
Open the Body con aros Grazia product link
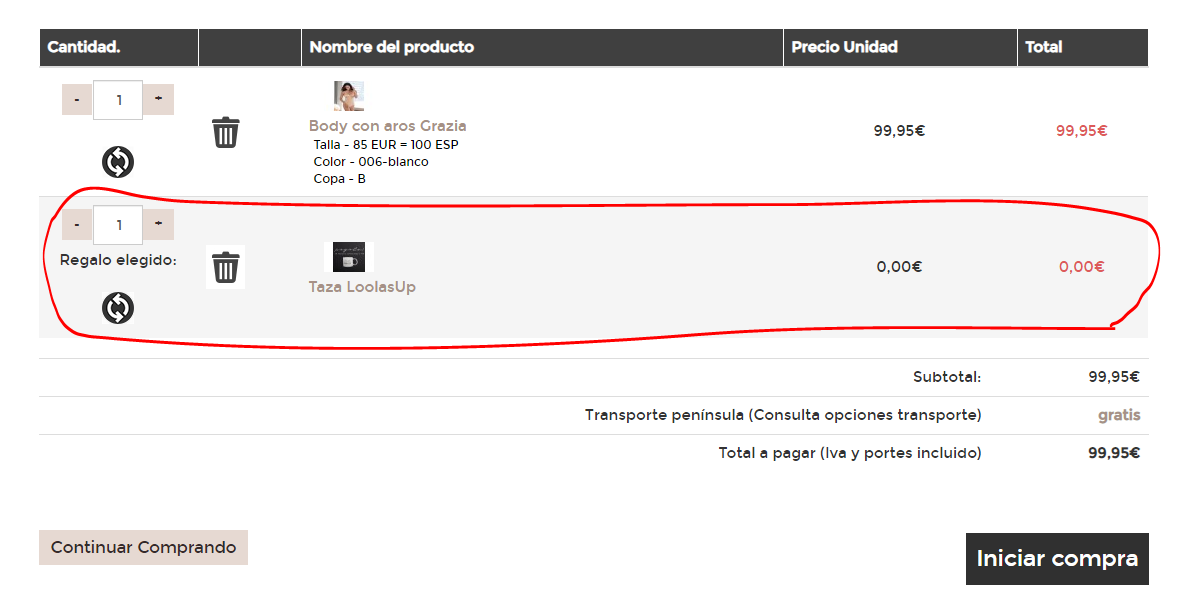388,126
